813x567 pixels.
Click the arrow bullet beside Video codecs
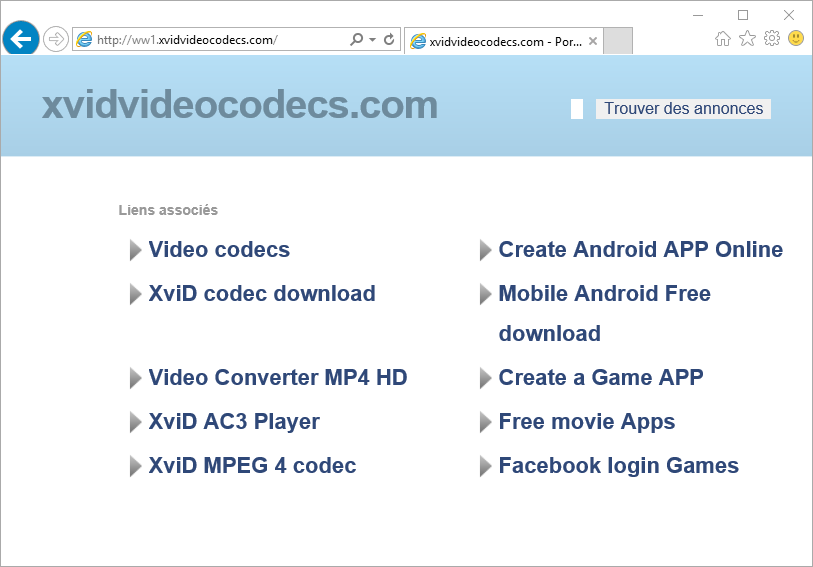coord(135,250)
